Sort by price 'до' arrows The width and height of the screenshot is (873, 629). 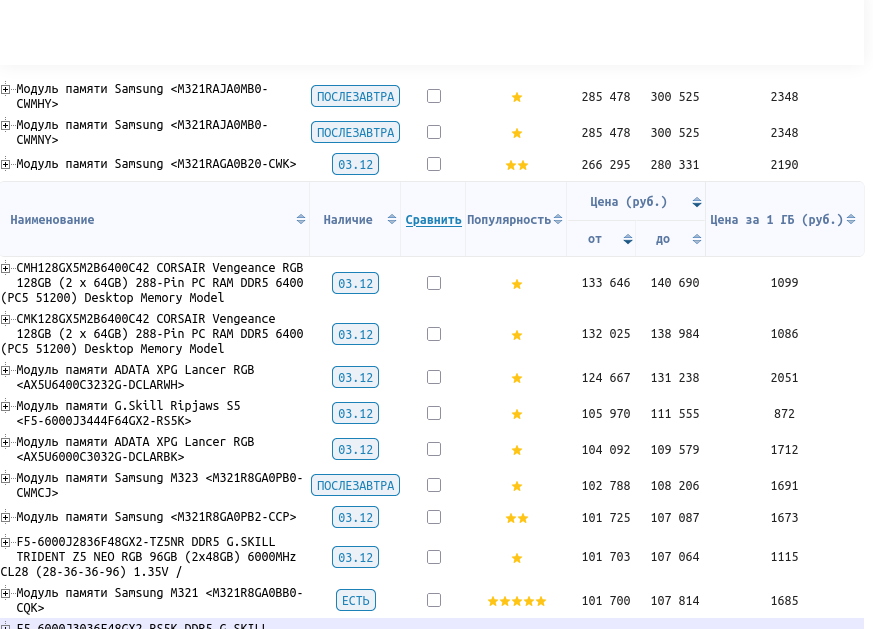tap(697, 239)
